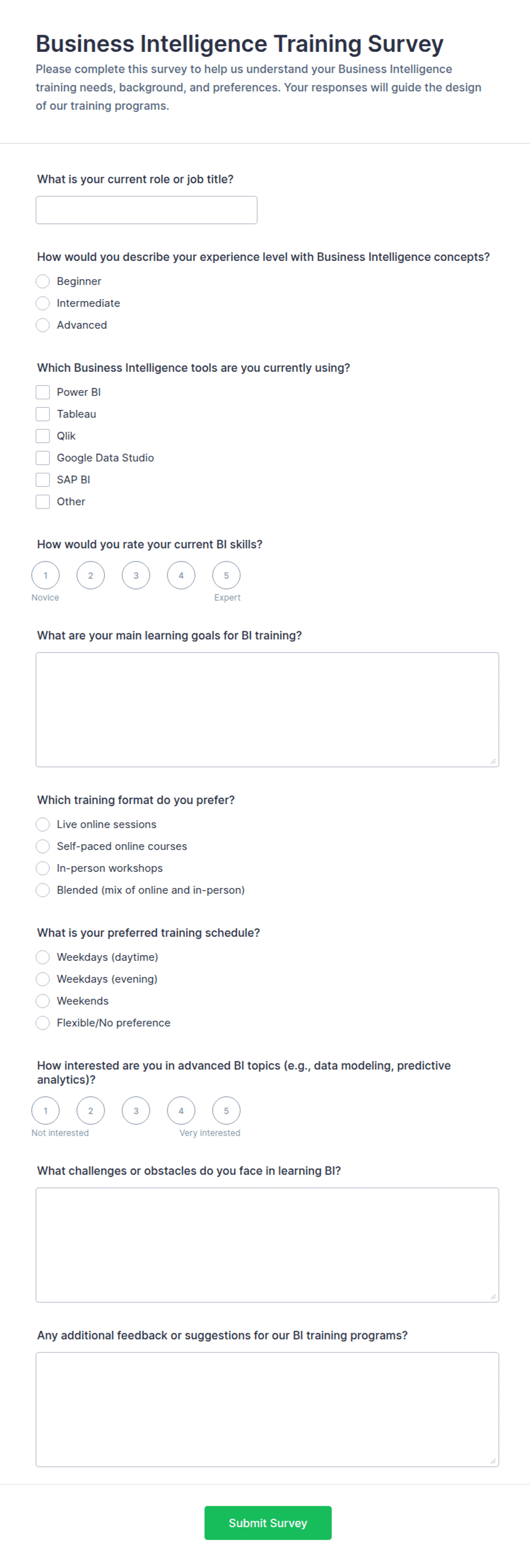Click the learning goals text area
The image size is (530, 1568).
[267, 710]
